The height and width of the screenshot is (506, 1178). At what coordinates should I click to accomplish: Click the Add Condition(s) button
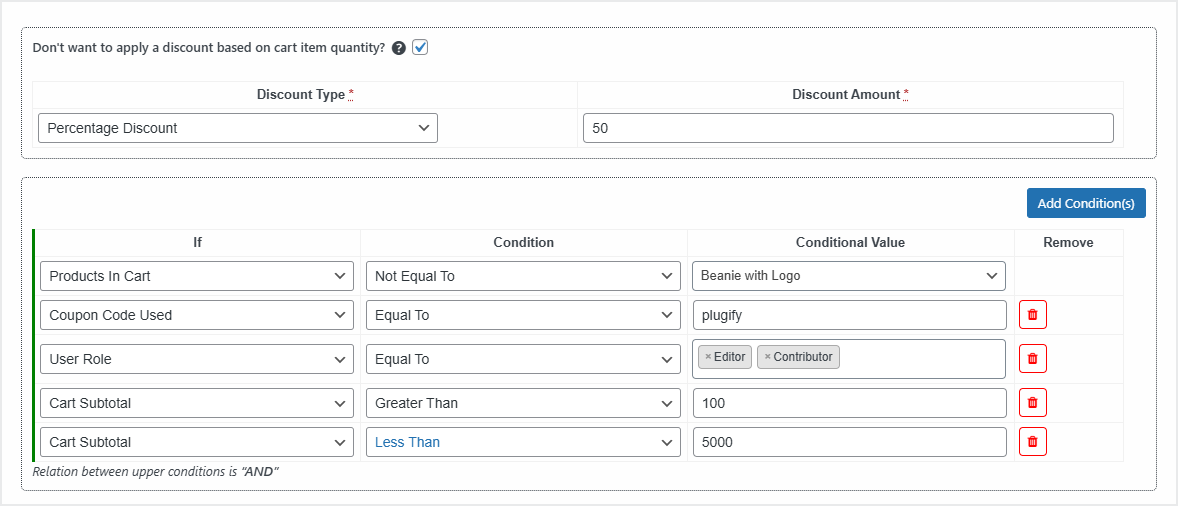click(1085, 203)
